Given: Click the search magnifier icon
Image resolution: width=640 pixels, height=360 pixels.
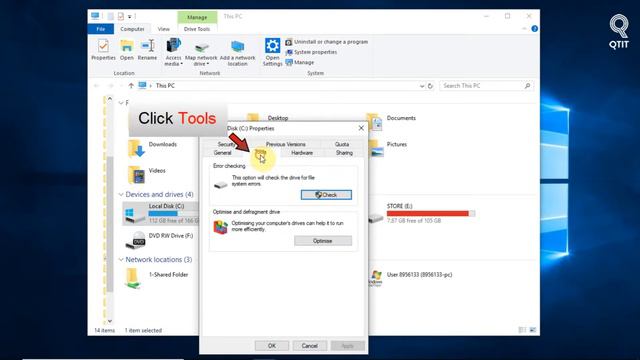Looking at the screenshot, I should pos(527,86).
